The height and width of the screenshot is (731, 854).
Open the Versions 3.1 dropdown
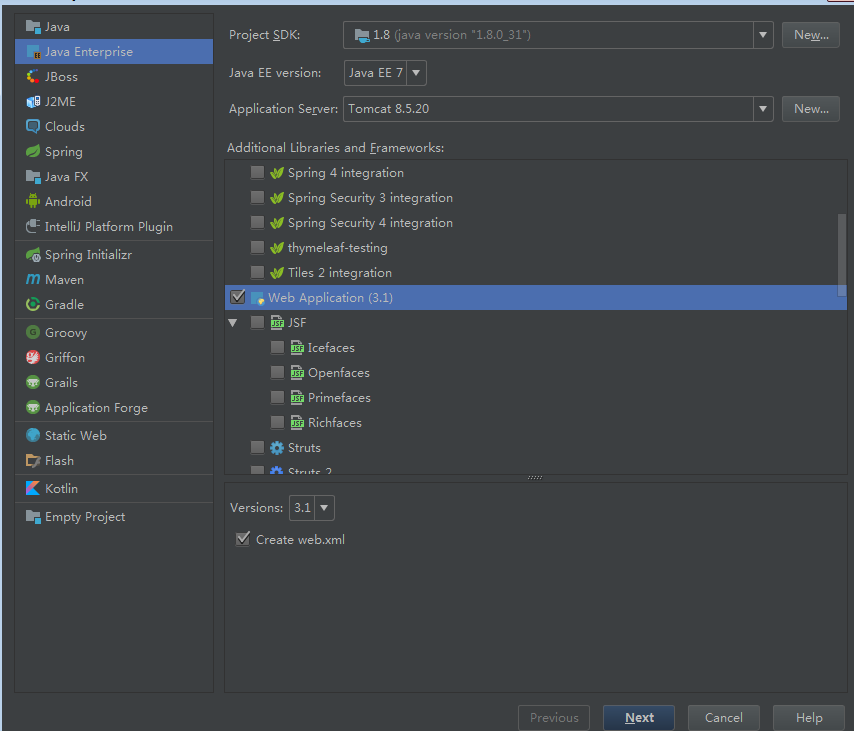[x=324, y=508]
